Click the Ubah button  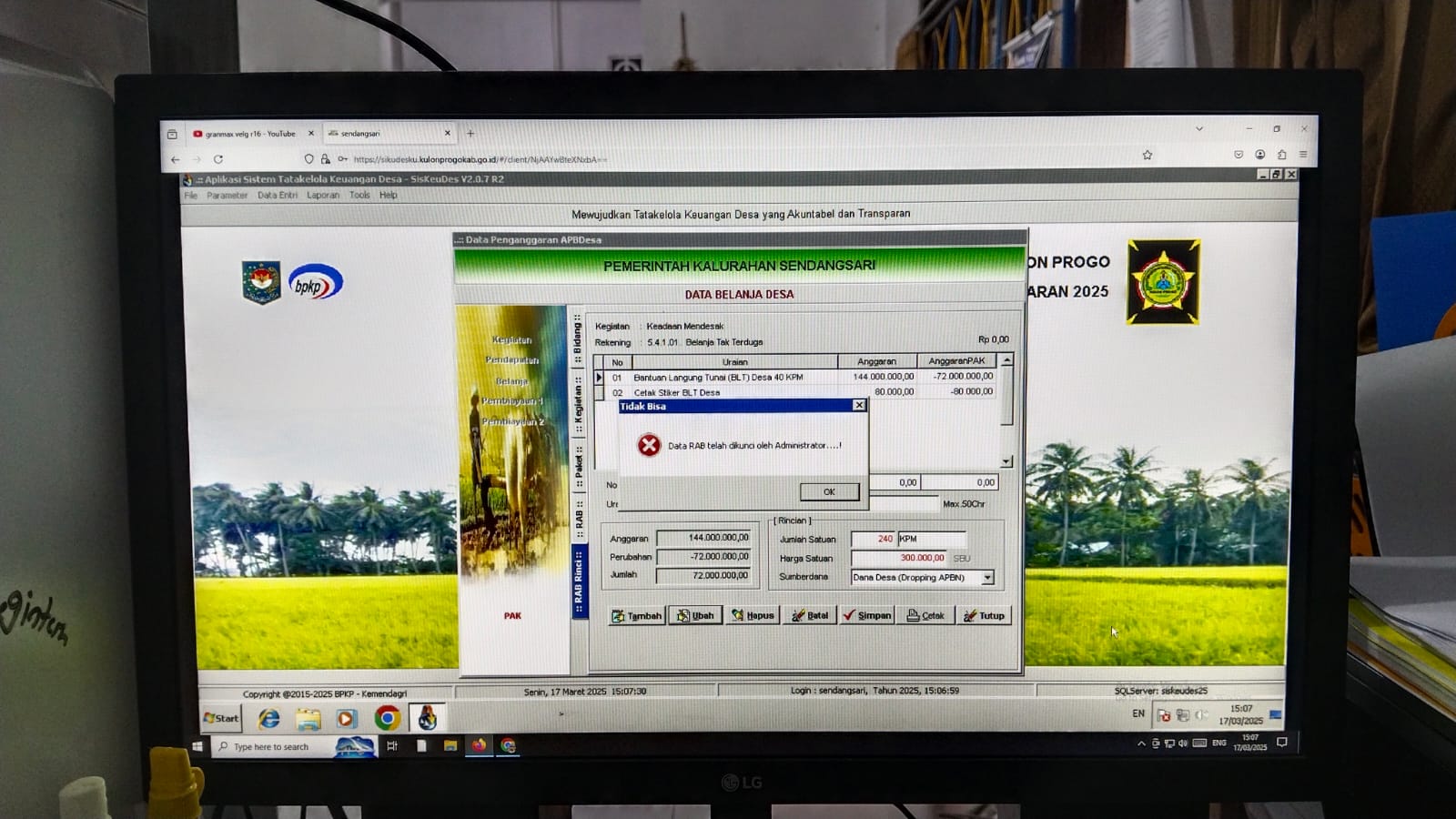(695, 616)
